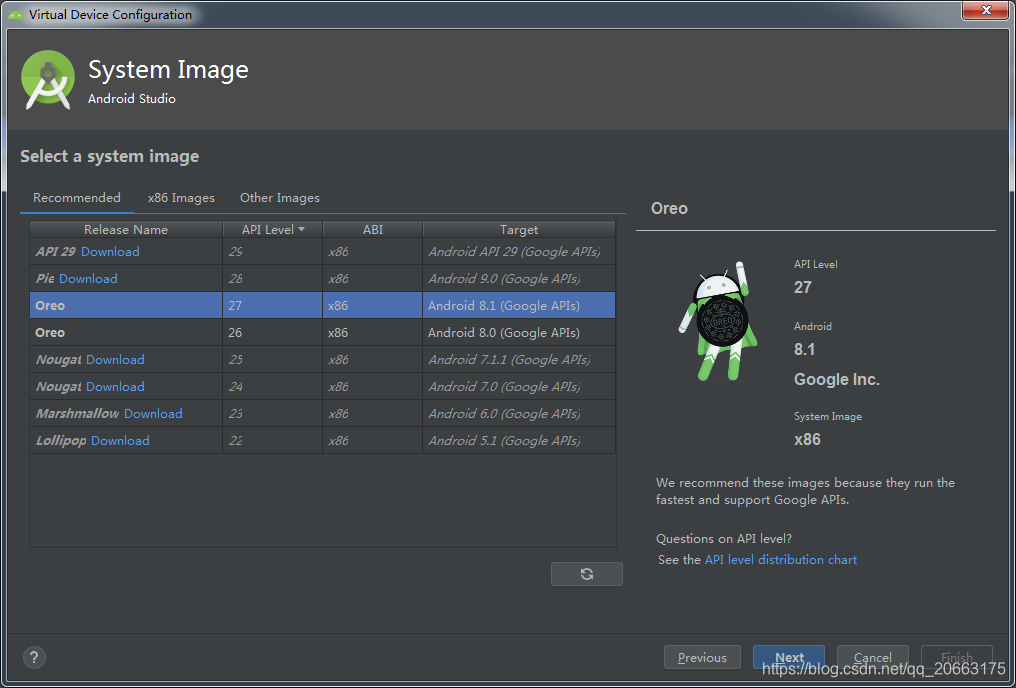Click the Next button
1016x688 pixels.
click(x=789, y=658)
